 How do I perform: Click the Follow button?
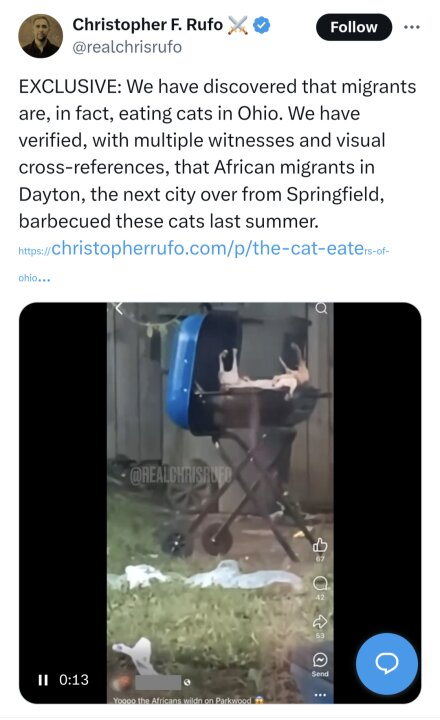pos(354,27)
